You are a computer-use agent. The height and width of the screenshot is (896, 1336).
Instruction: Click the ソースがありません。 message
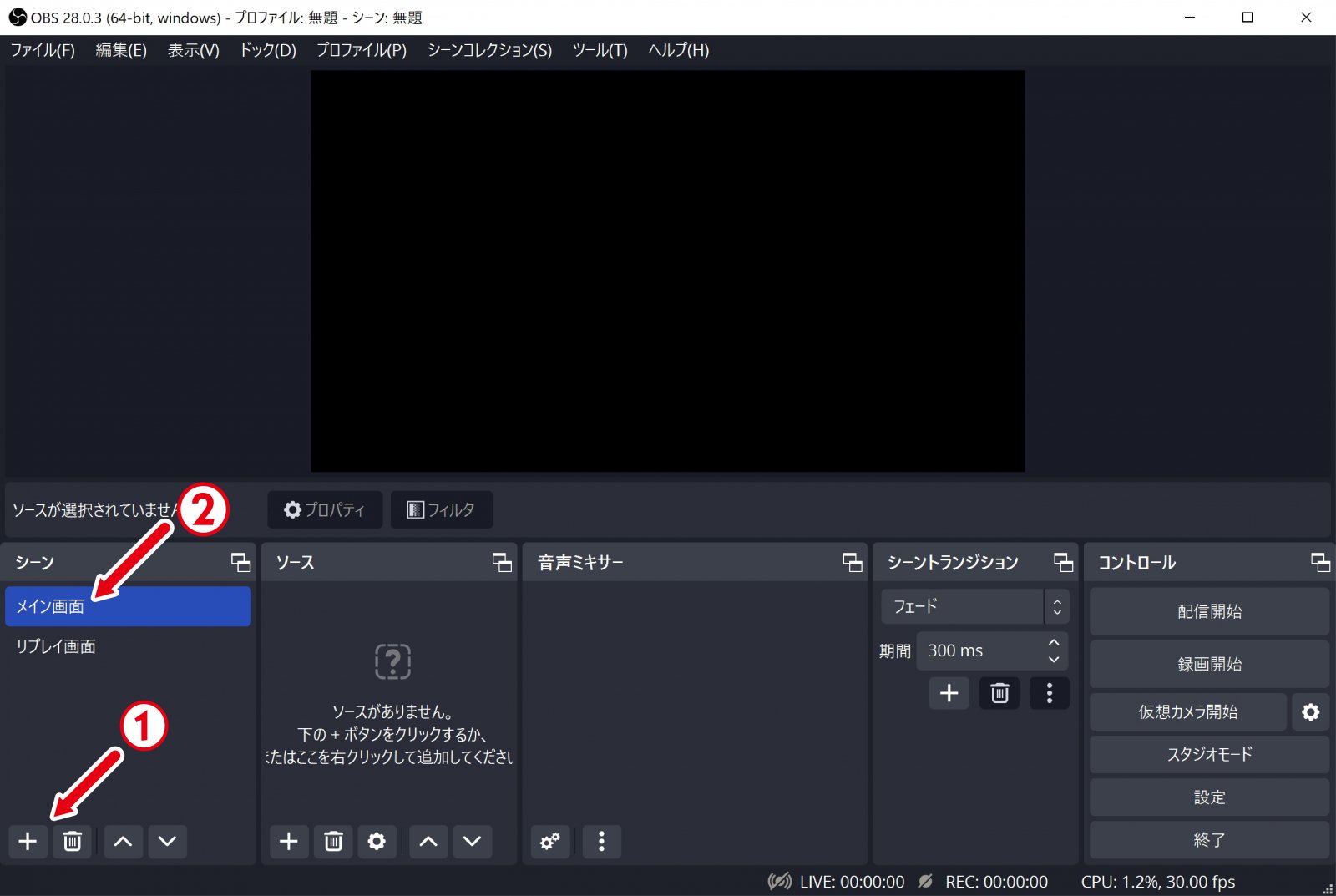point(392,711)
